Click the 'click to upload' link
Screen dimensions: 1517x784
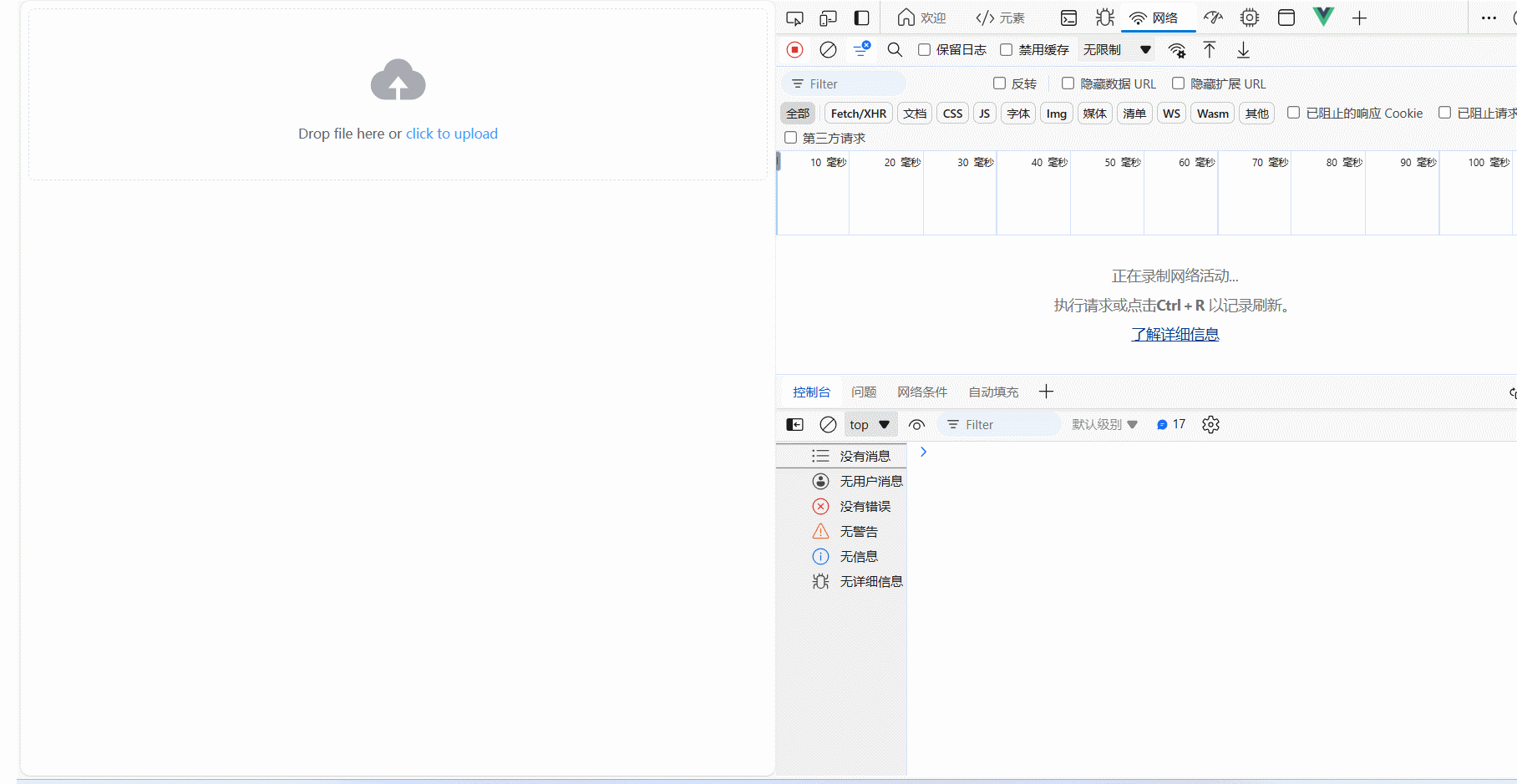(452, 134)
